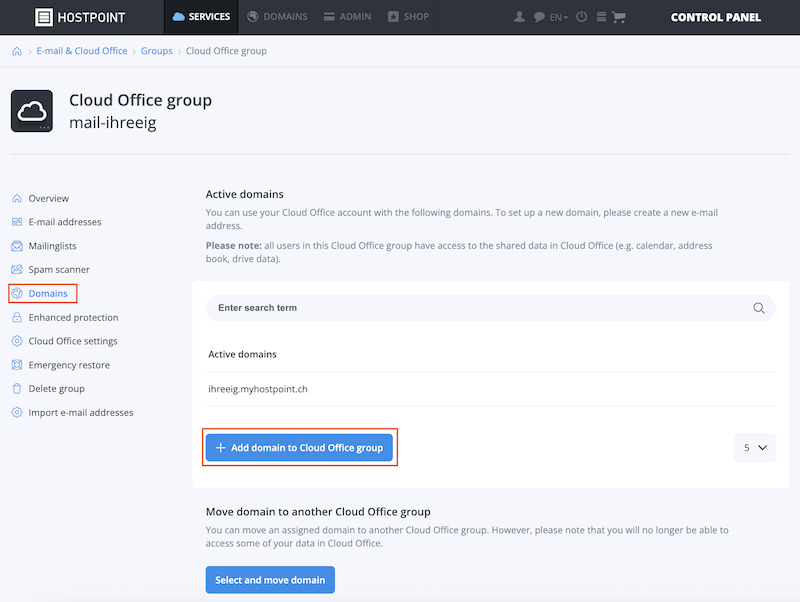Open the Admin tab
The height and width of the screenshot is (602, 800).
pos(347,17)
